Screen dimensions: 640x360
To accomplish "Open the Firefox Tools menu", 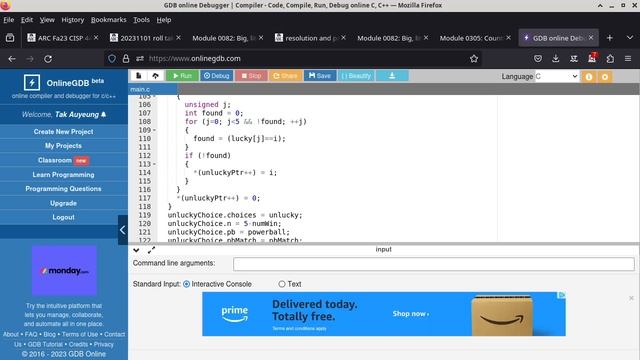I will pos(141,20).
